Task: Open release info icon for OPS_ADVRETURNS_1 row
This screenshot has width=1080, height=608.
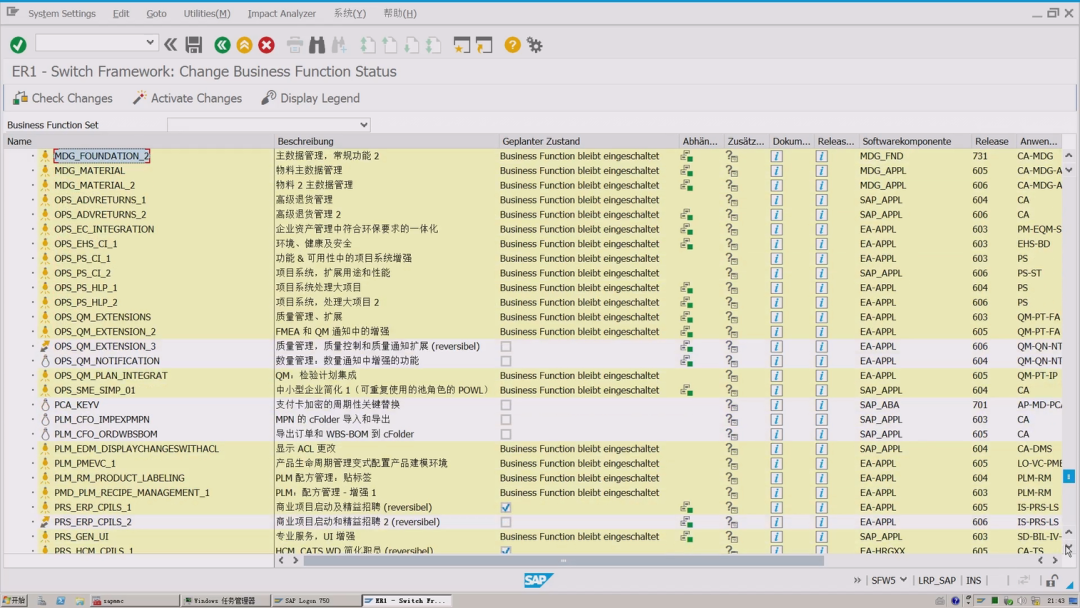Action: click(x=821, y=200)
